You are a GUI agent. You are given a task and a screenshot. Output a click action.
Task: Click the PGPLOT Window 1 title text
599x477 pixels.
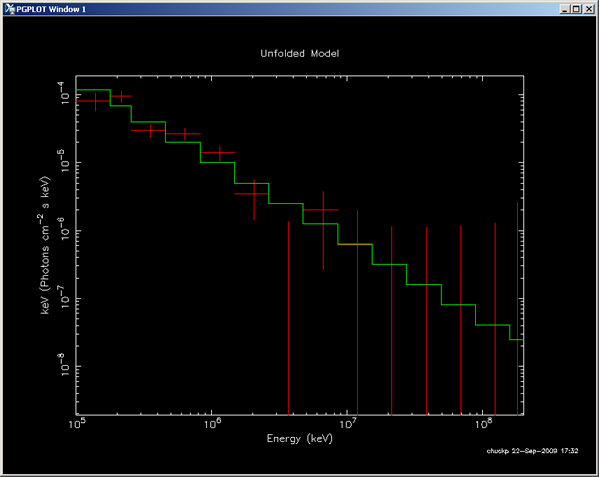click(51, 9)
